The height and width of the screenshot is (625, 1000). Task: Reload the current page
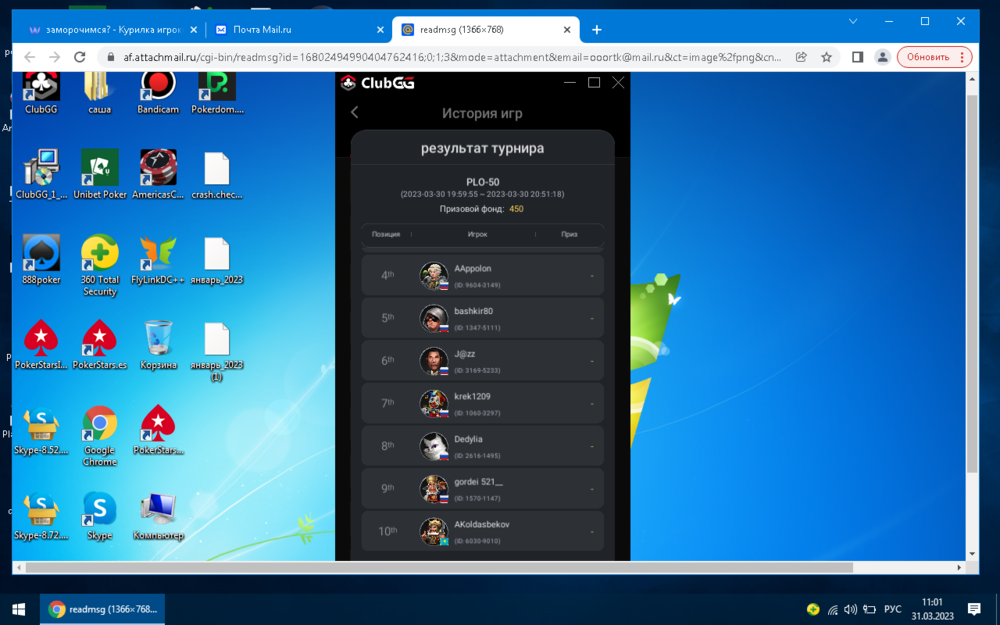point(78,57)
